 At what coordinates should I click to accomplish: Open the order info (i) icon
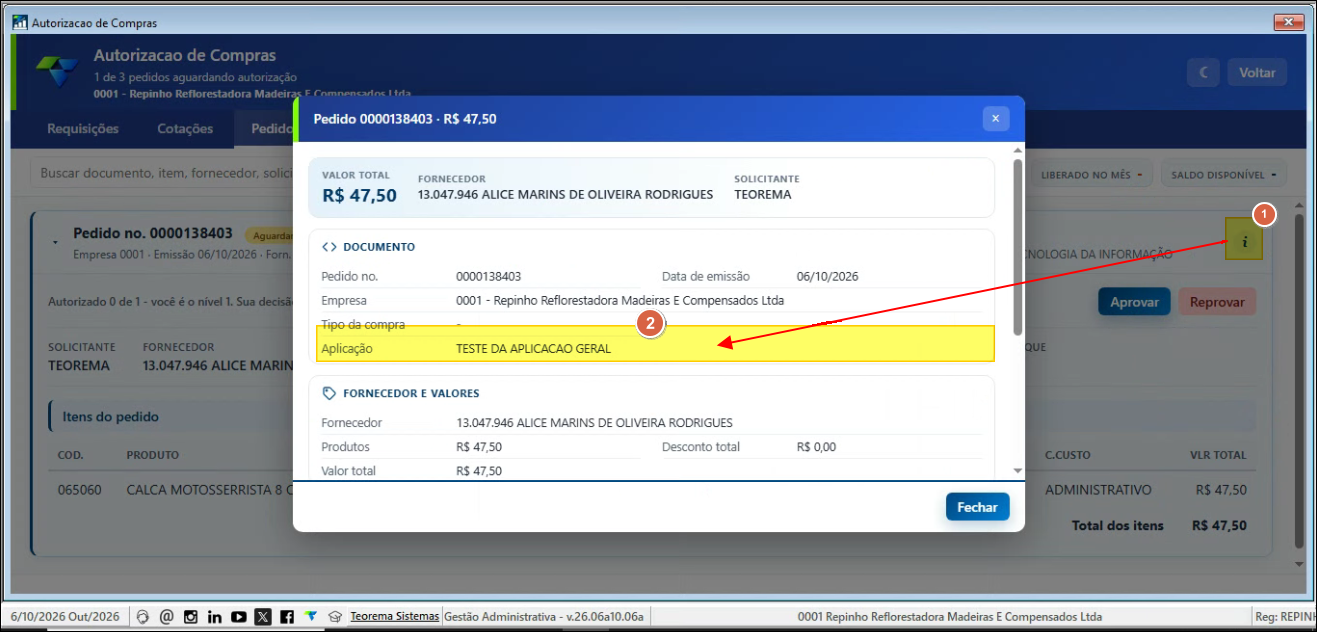coord(1244,241)
